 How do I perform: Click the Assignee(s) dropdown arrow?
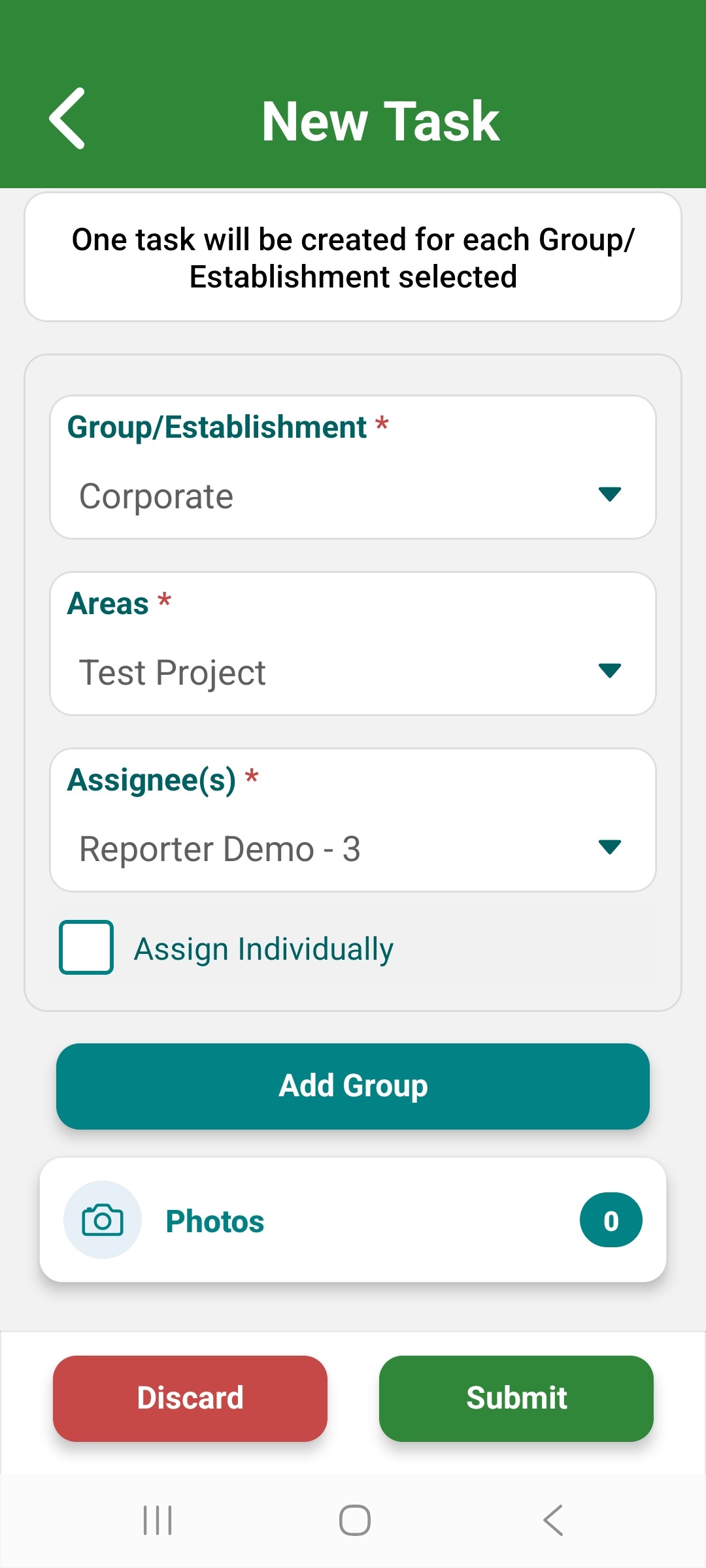click(610, 847)
